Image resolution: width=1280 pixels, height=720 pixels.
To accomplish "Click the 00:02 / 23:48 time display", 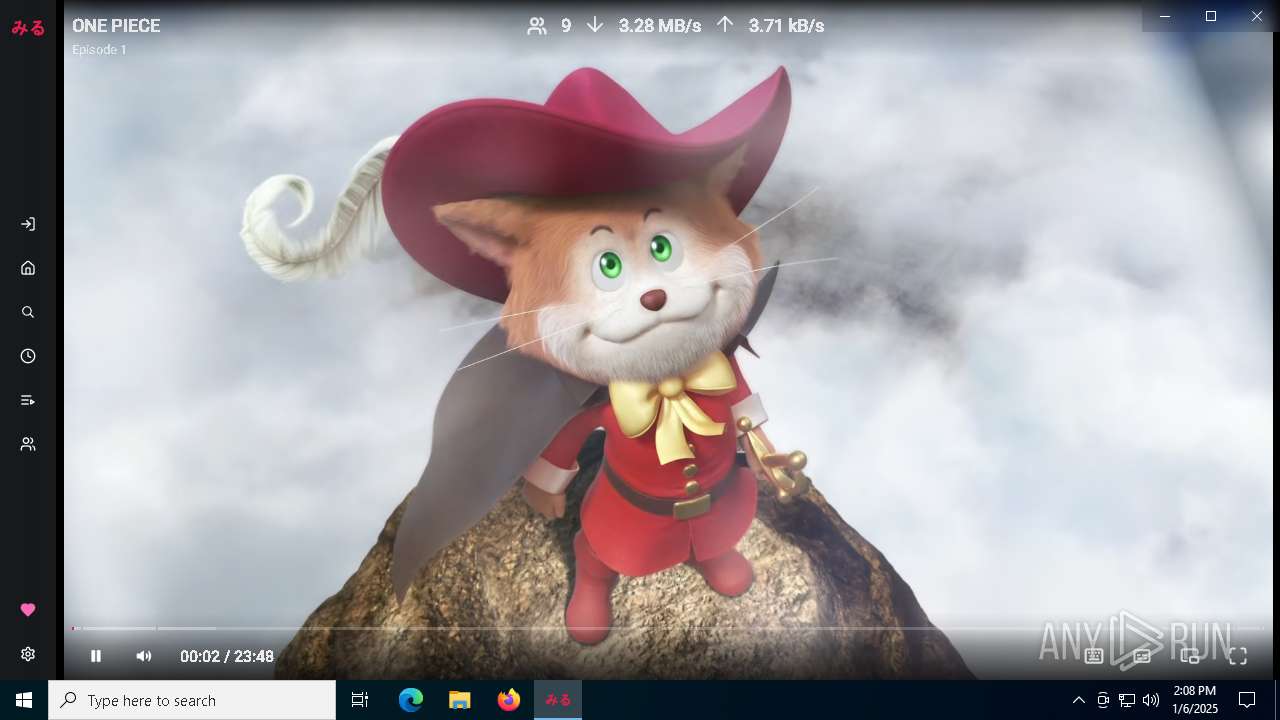I will pyautogui.click(x=227, y=656).
